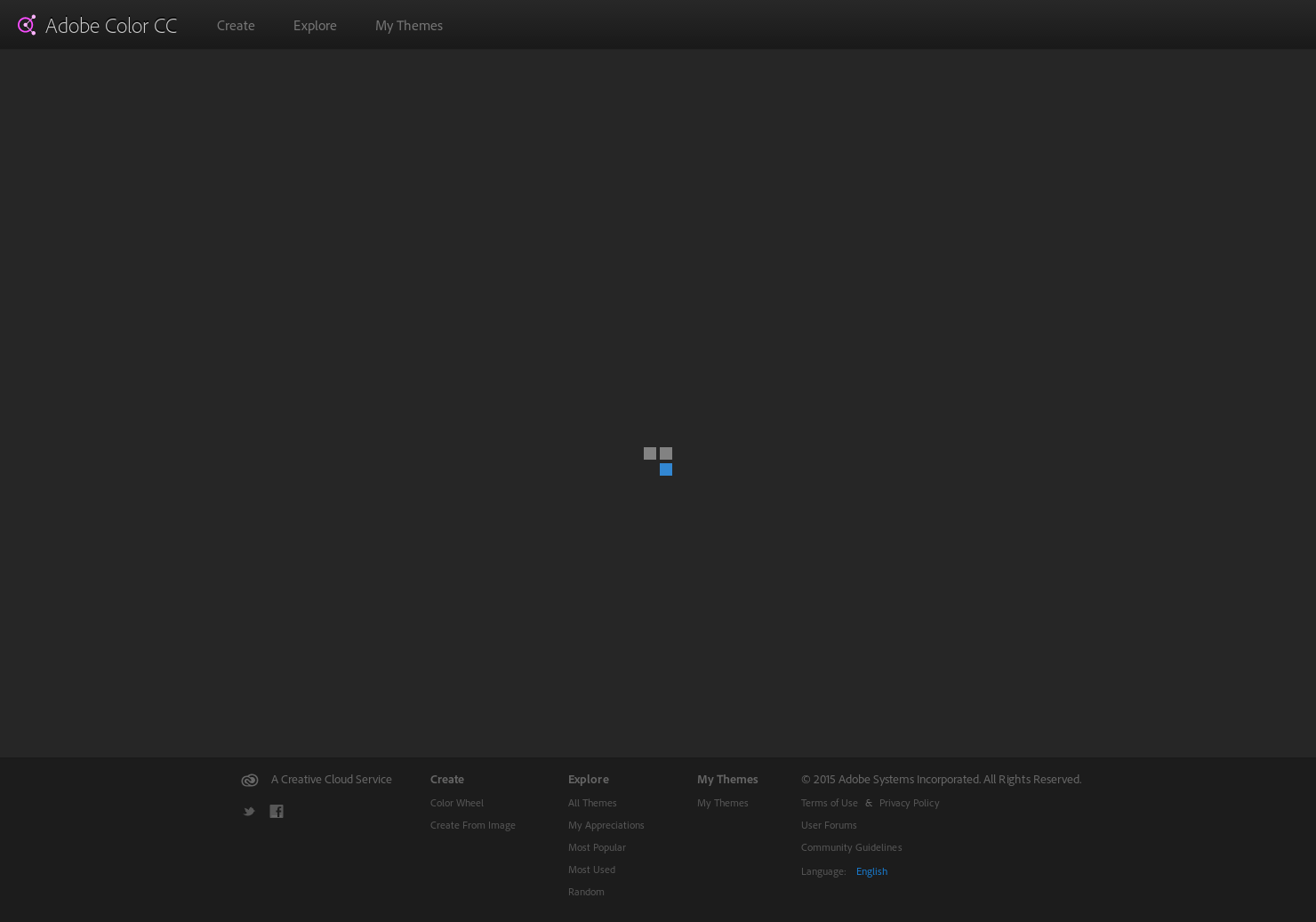
Task: Show a Random theme selection
Action: (x=586, y=892)
